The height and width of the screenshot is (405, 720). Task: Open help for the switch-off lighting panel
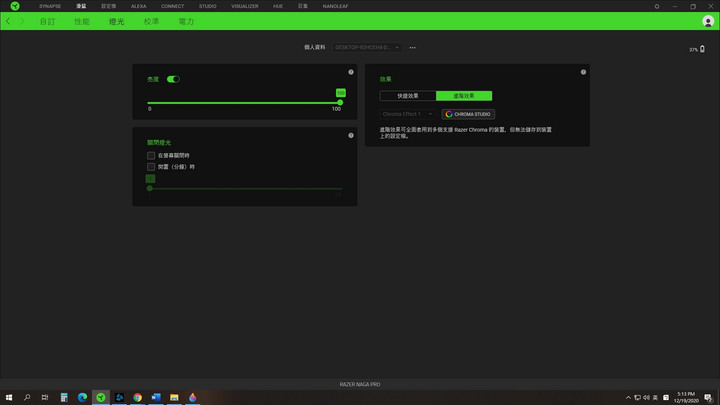tap(351, 135)
